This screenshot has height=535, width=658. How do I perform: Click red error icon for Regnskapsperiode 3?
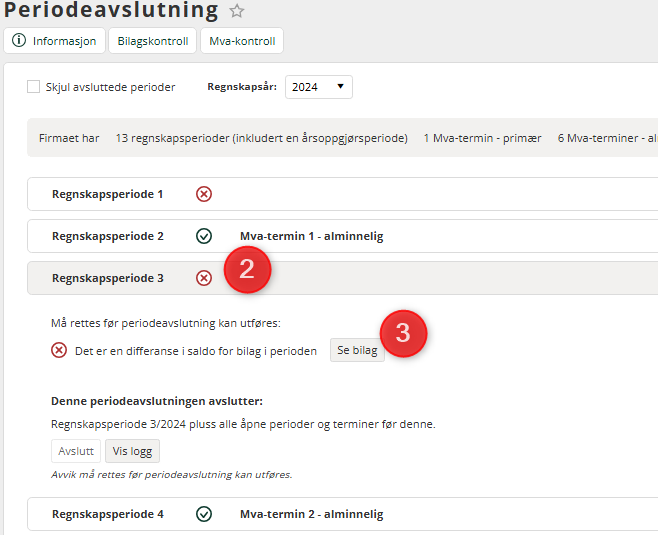tap(204, 278)
